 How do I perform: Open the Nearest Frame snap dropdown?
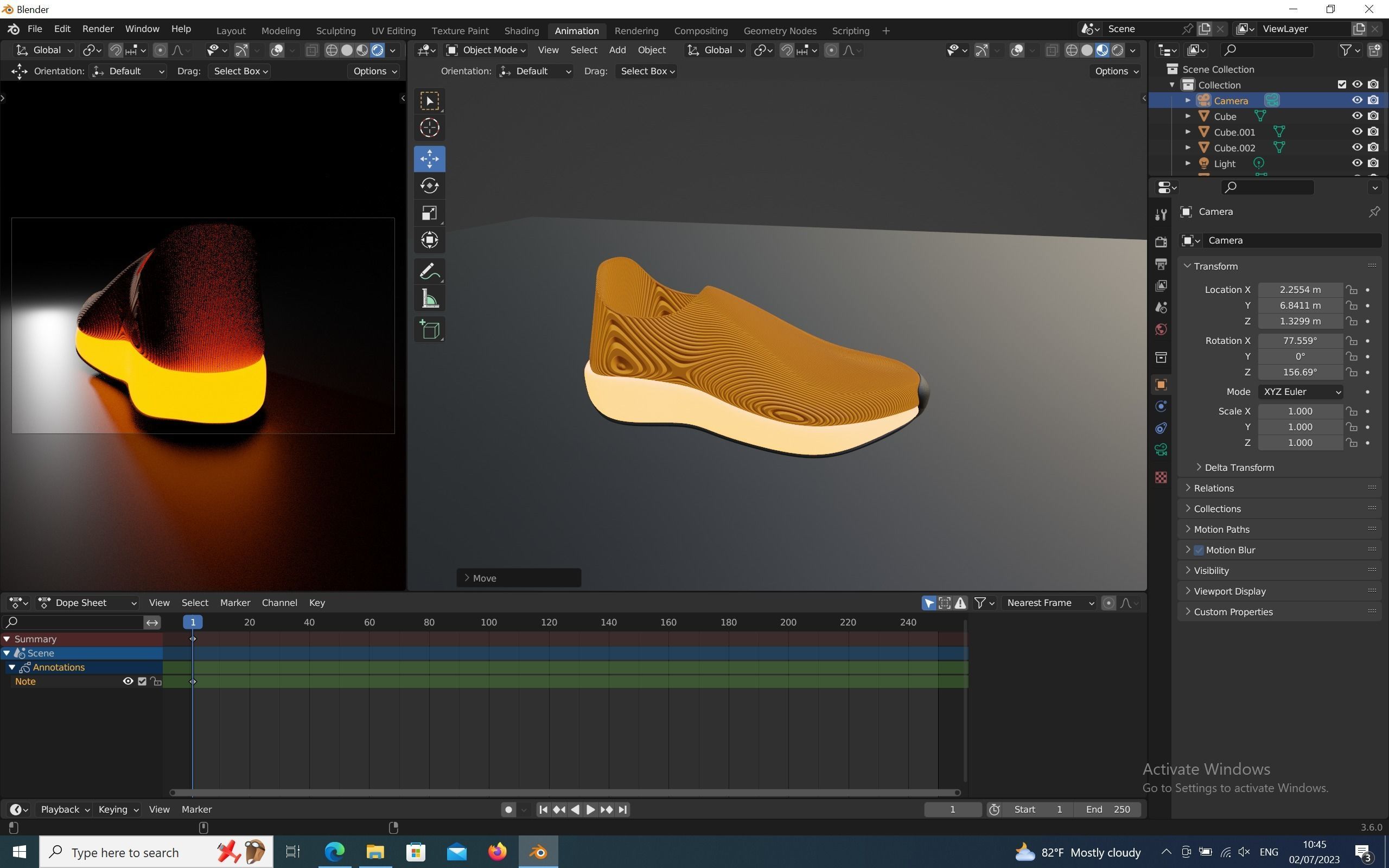(1049, 603)
